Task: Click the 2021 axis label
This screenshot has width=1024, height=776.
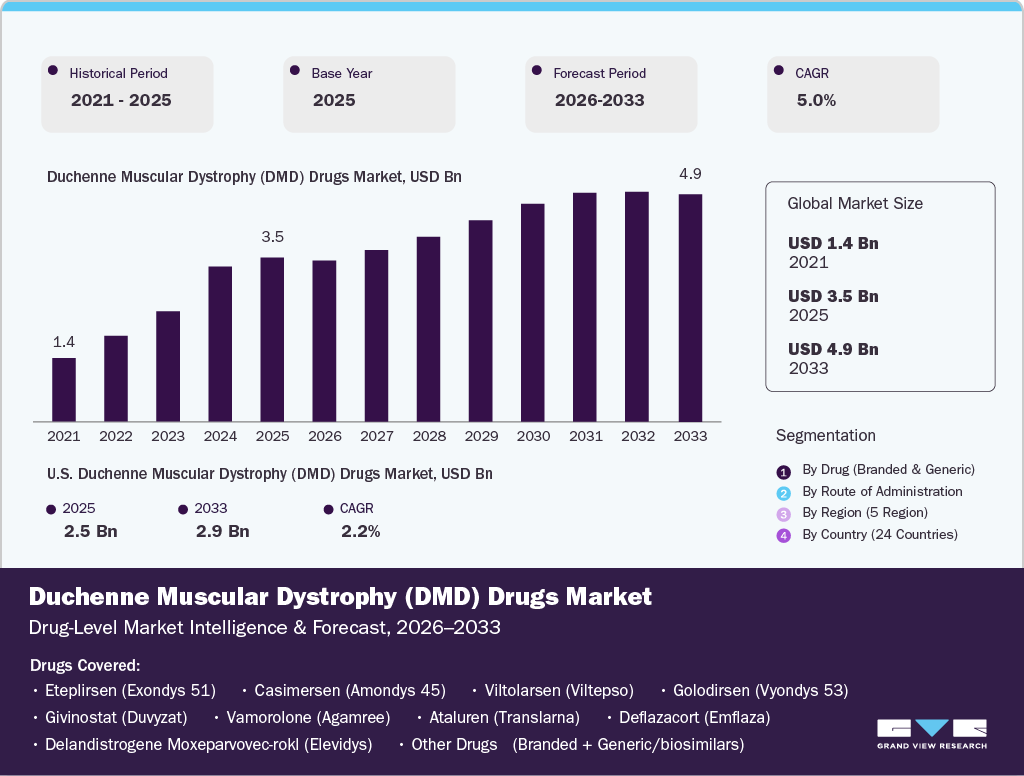Action: pos(63,436)
